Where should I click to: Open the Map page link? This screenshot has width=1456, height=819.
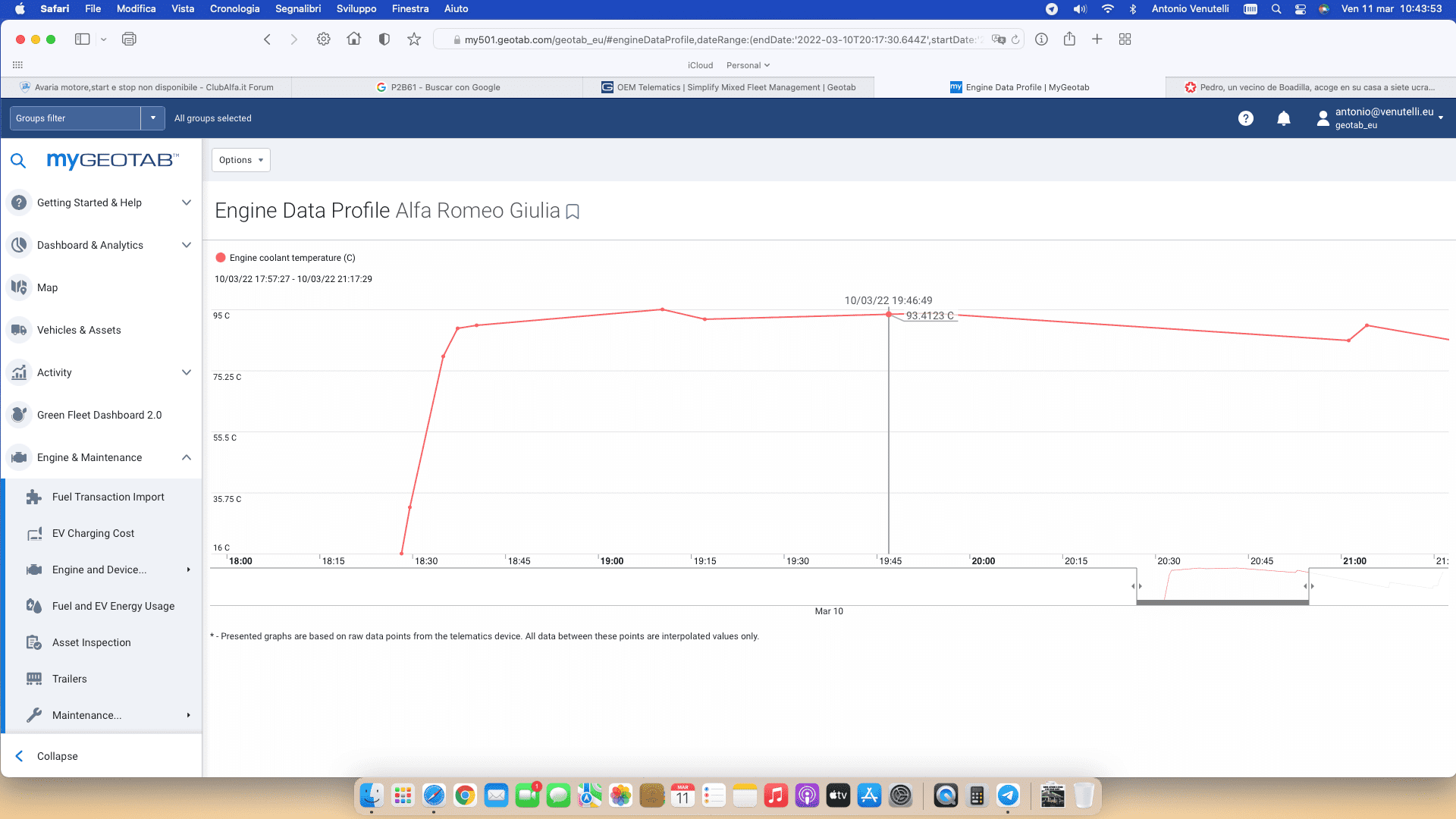tap(48, 287)
